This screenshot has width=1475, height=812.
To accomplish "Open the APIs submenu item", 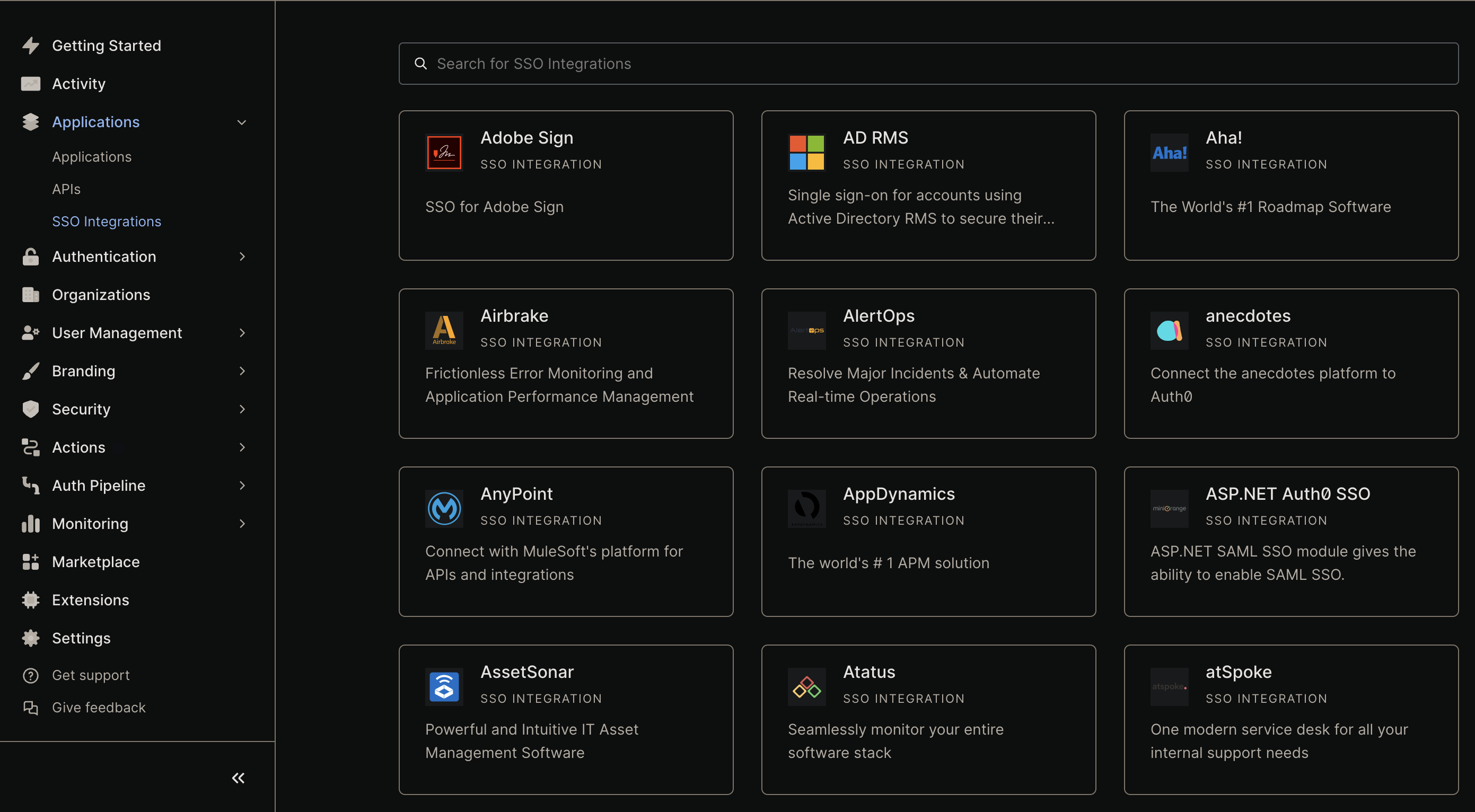I will point(66,189).
